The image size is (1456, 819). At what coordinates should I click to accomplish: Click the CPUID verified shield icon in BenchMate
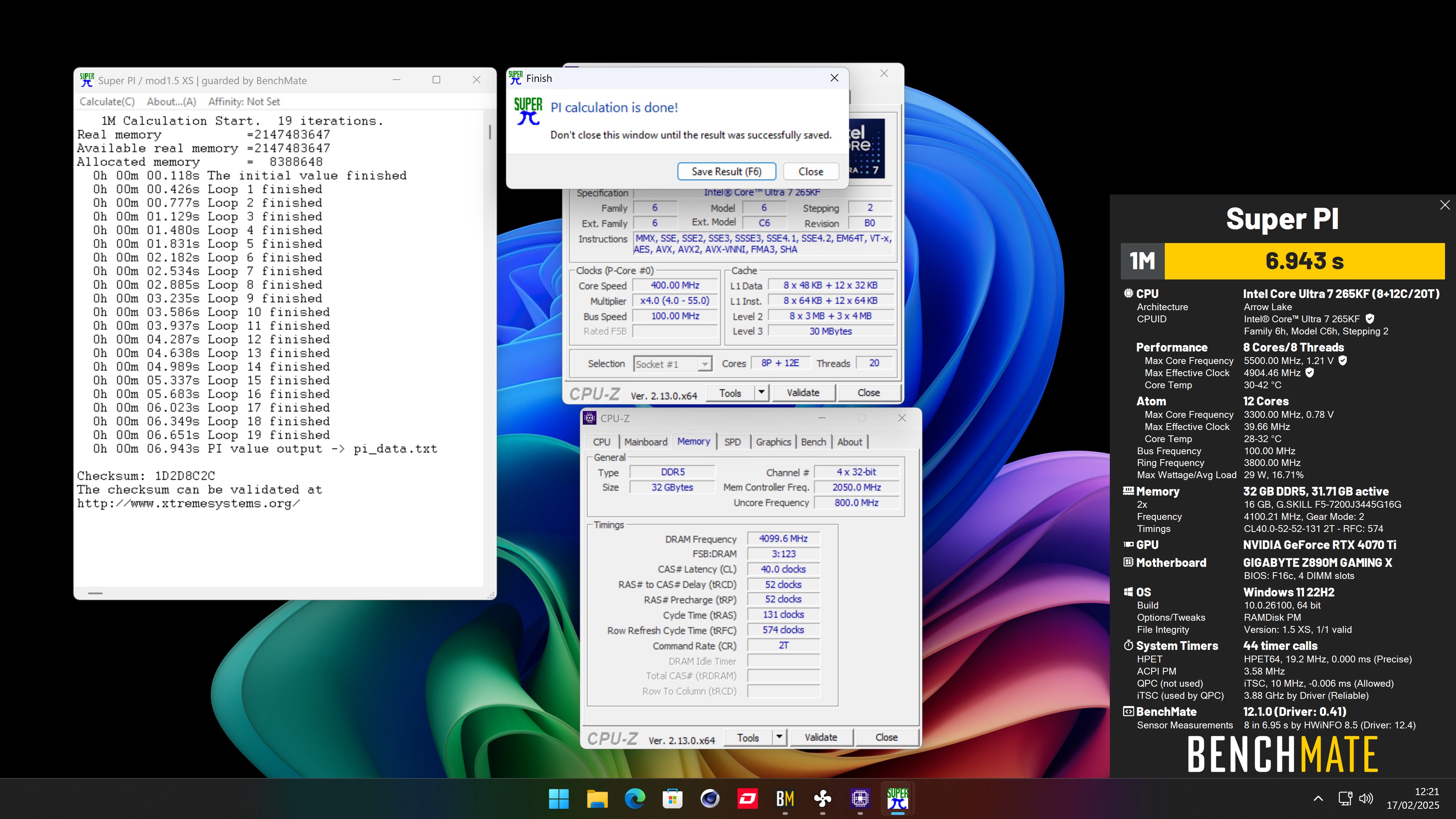(1370, 319)
